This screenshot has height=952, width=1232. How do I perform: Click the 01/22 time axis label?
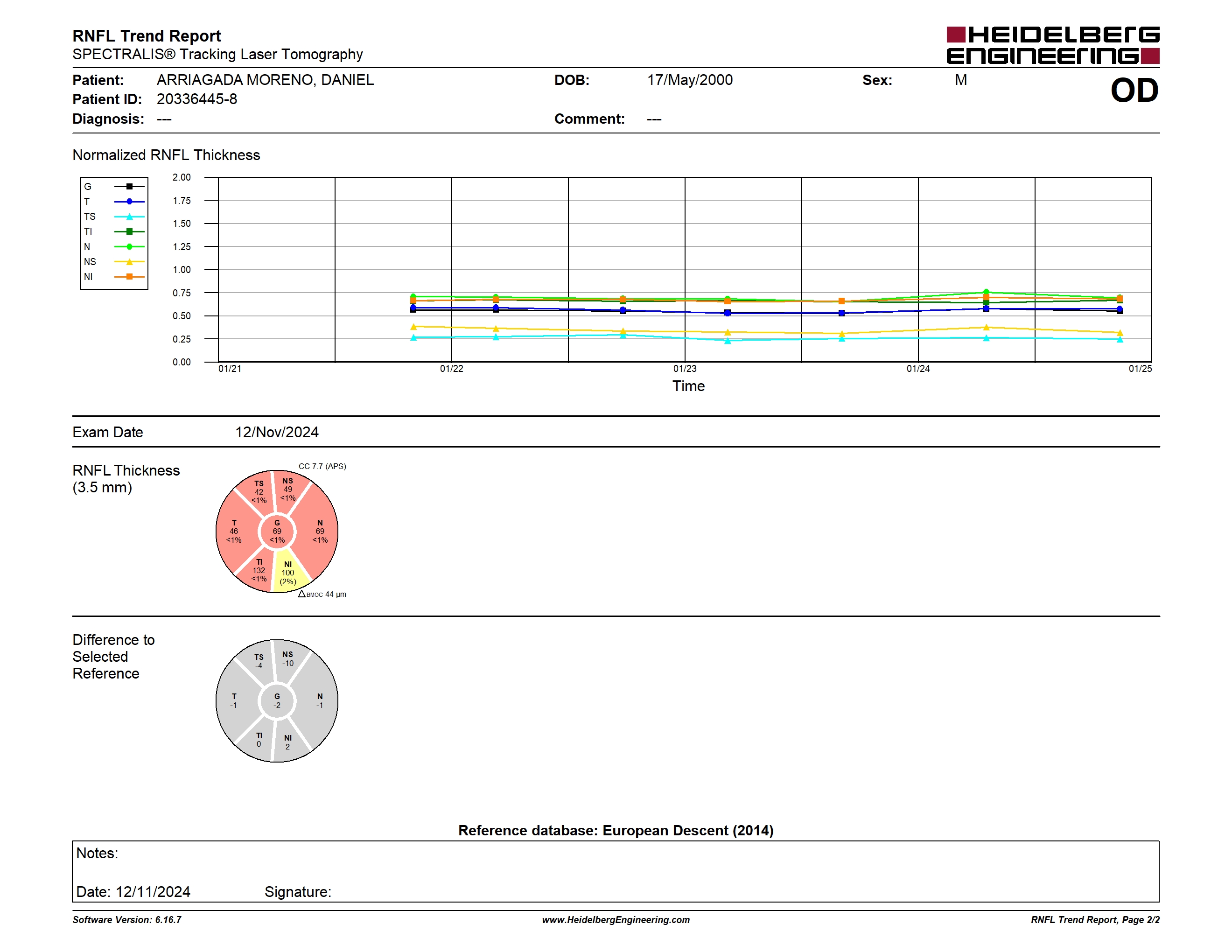451,368
